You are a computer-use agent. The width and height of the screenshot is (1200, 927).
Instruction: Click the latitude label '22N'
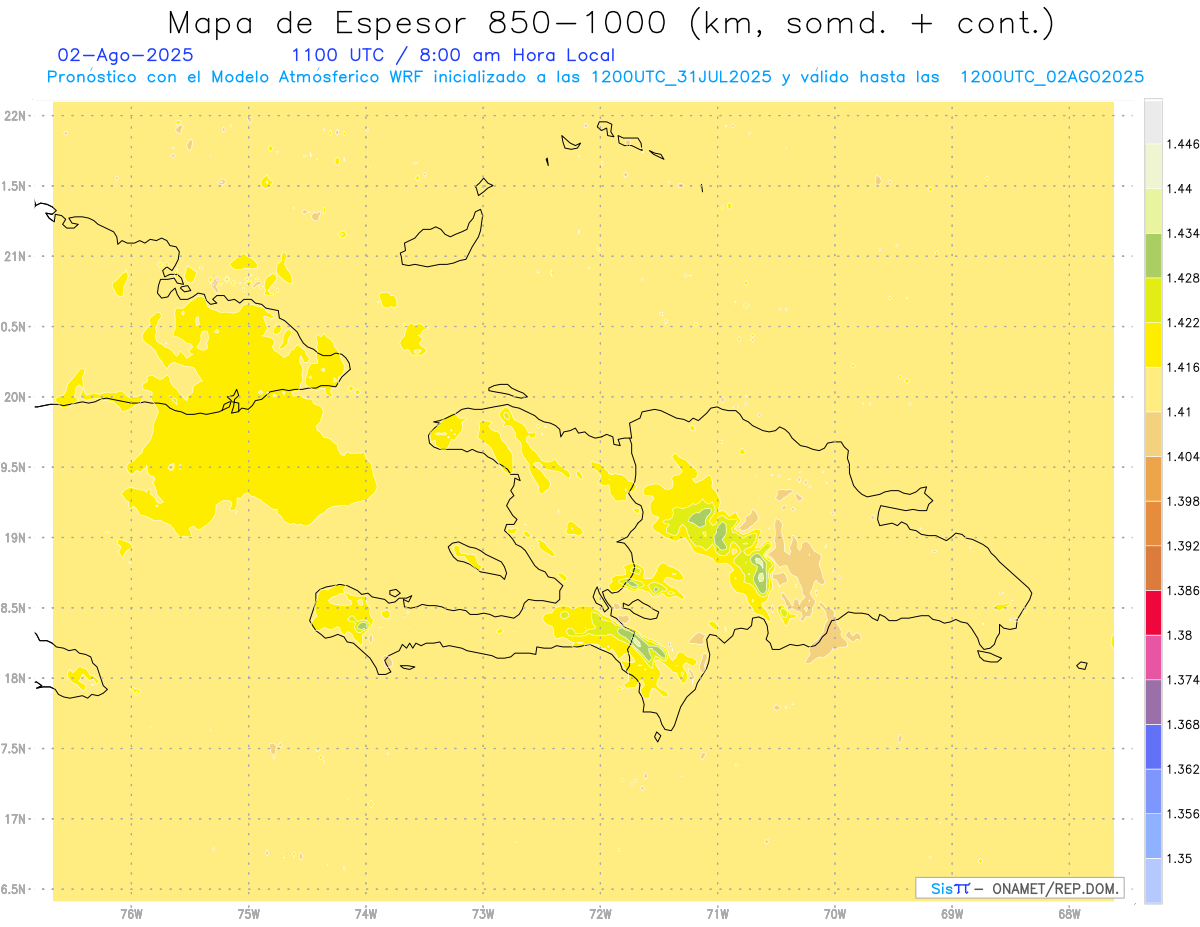click(x=16, y=116)
